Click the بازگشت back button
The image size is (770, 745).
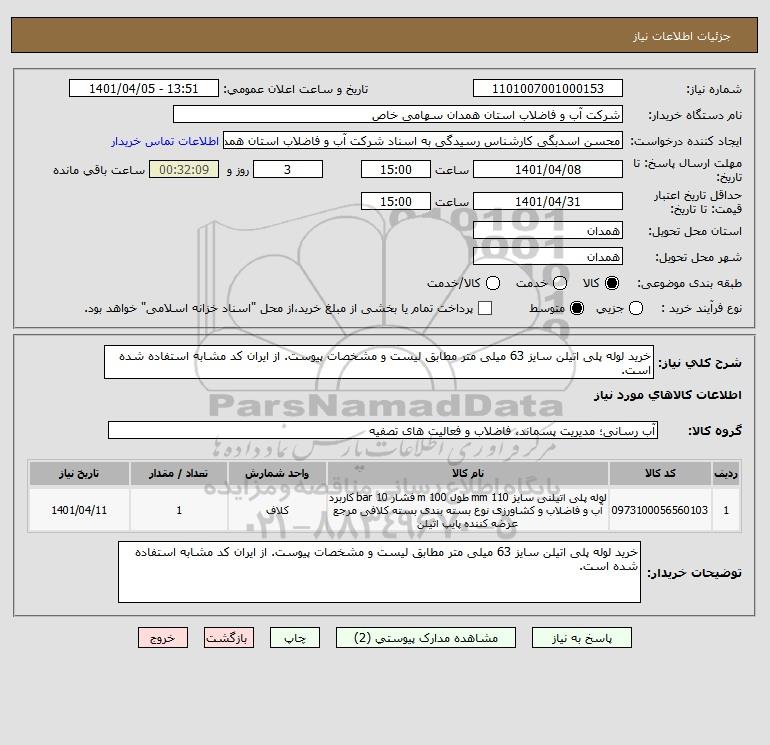(229, 638)
